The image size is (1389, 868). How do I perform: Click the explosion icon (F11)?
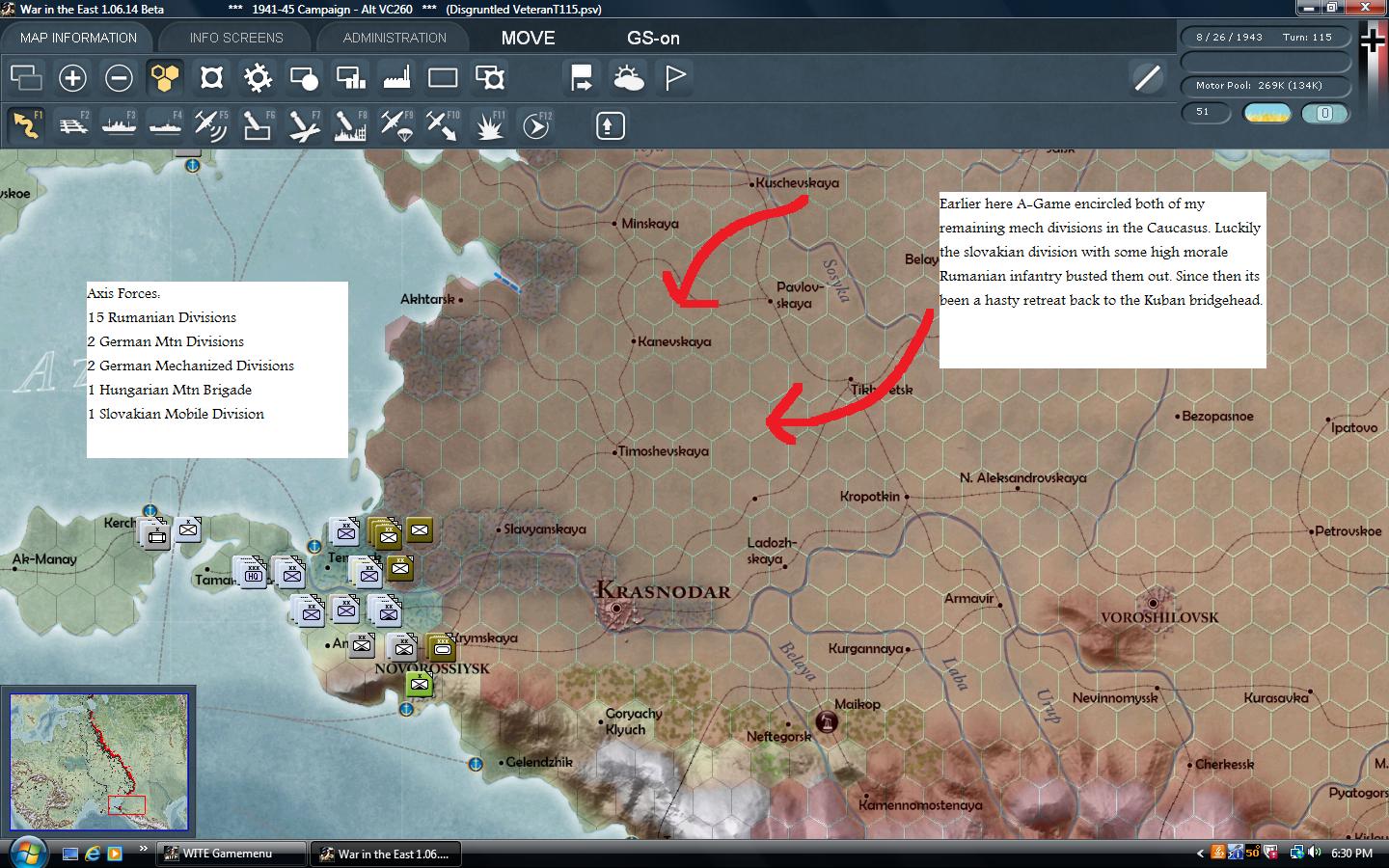coord(489,125)
